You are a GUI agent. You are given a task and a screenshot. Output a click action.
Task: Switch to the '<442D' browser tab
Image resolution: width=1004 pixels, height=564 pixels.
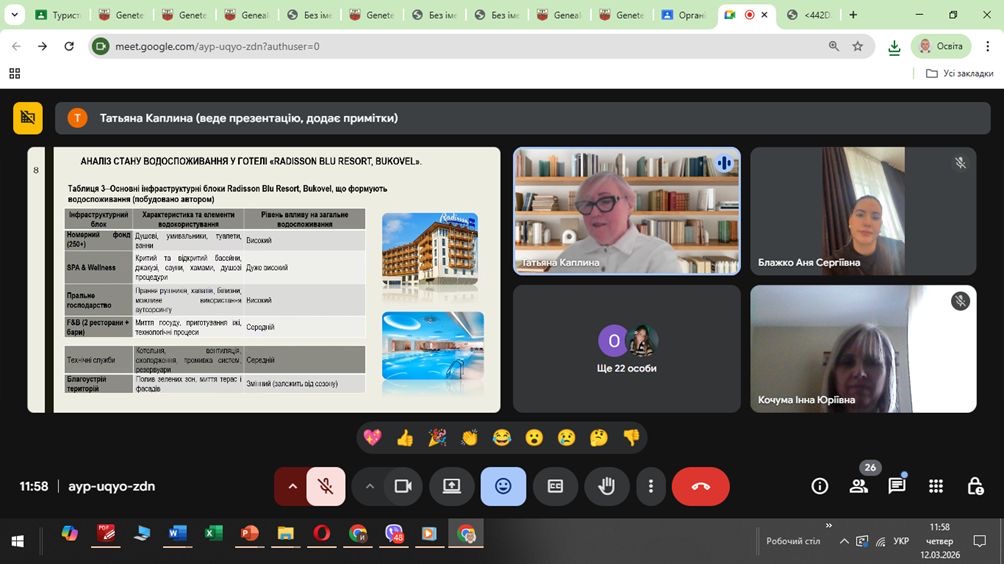808,15
